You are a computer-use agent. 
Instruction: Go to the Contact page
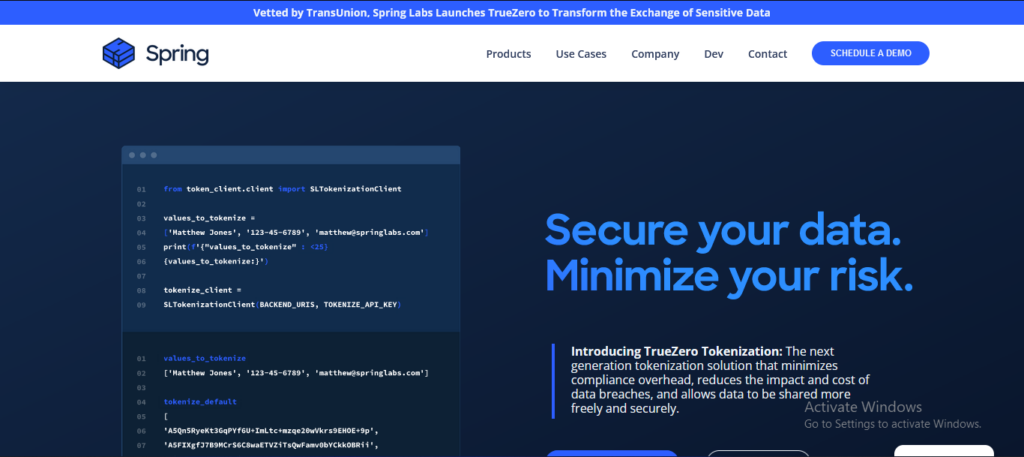(767, 54)
